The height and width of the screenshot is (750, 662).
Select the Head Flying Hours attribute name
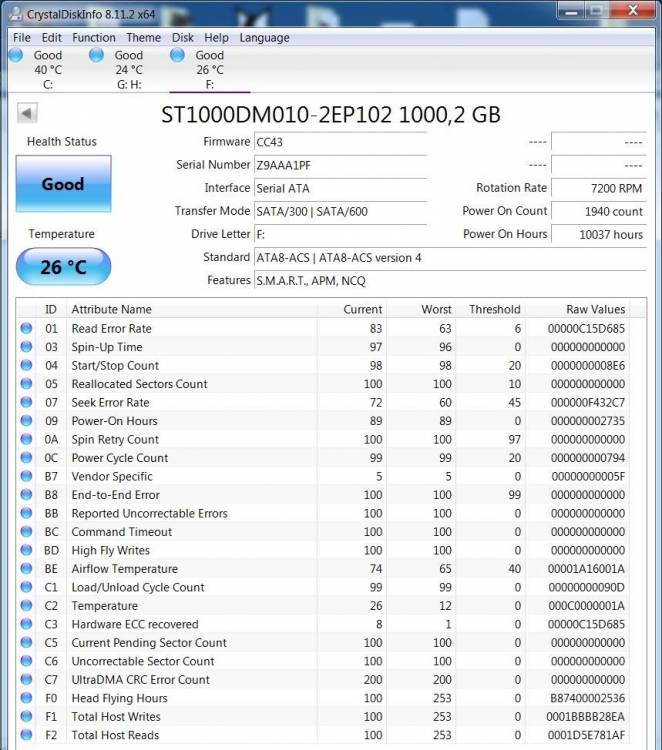coord(120,698)
